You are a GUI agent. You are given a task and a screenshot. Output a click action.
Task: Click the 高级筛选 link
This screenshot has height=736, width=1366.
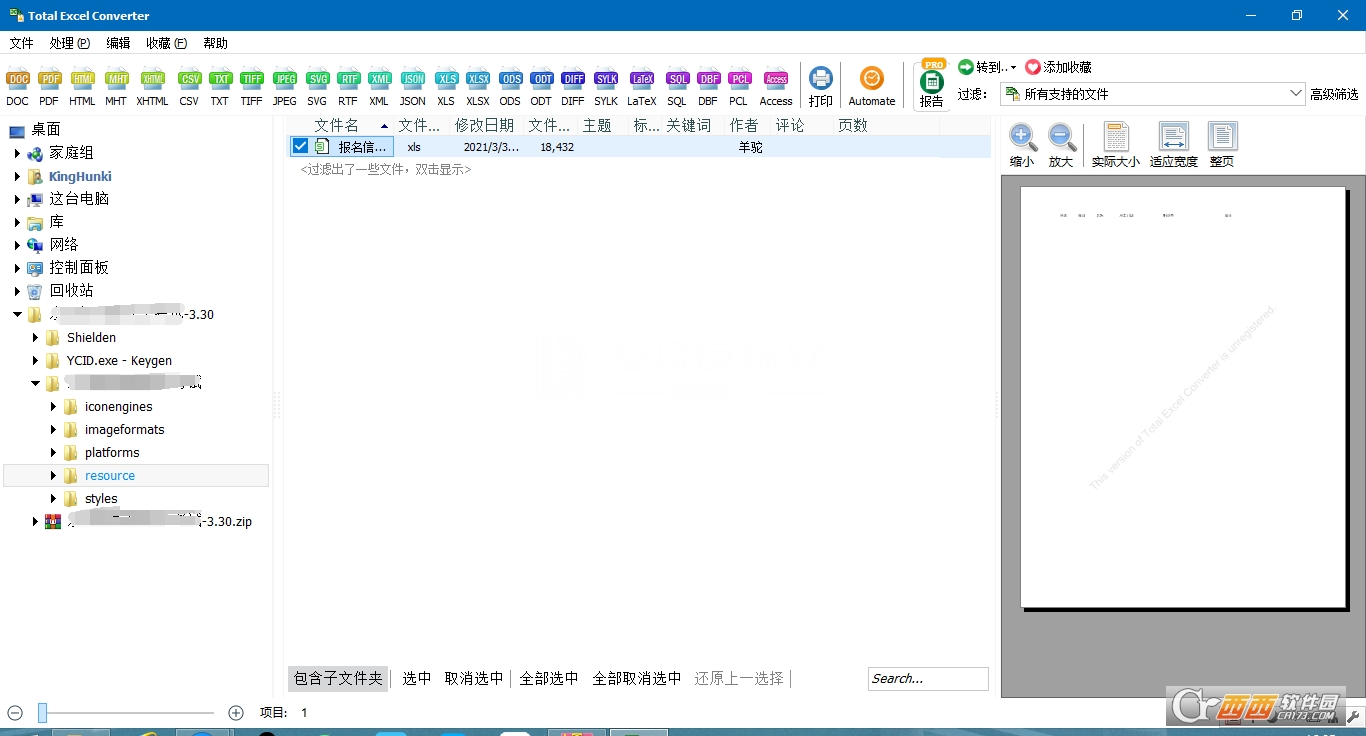[x=1334, y=94]
